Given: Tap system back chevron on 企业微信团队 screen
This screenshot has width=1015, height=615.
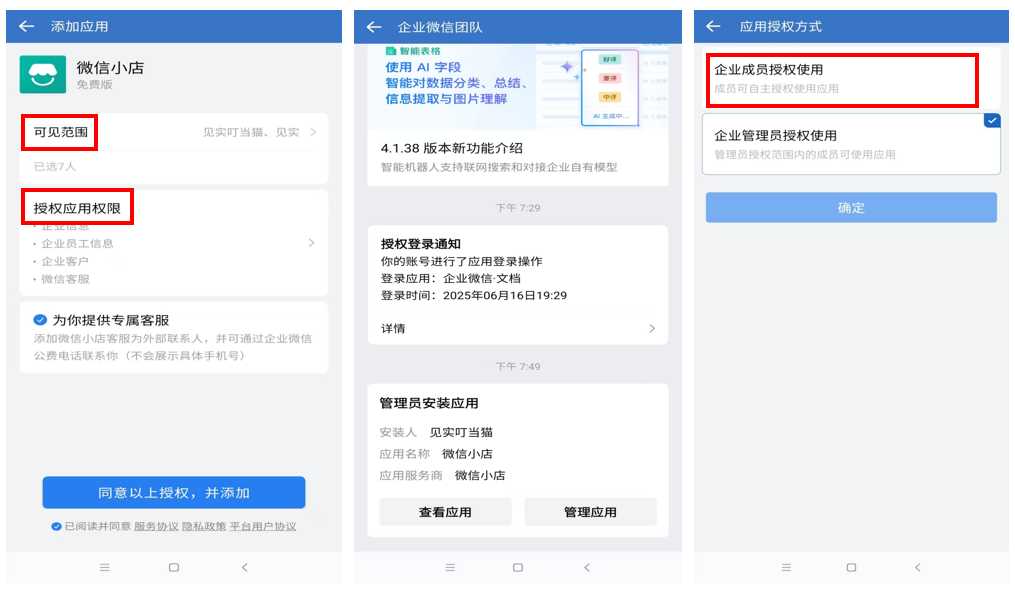Looking at the screenshot, I should coord(587,567).
